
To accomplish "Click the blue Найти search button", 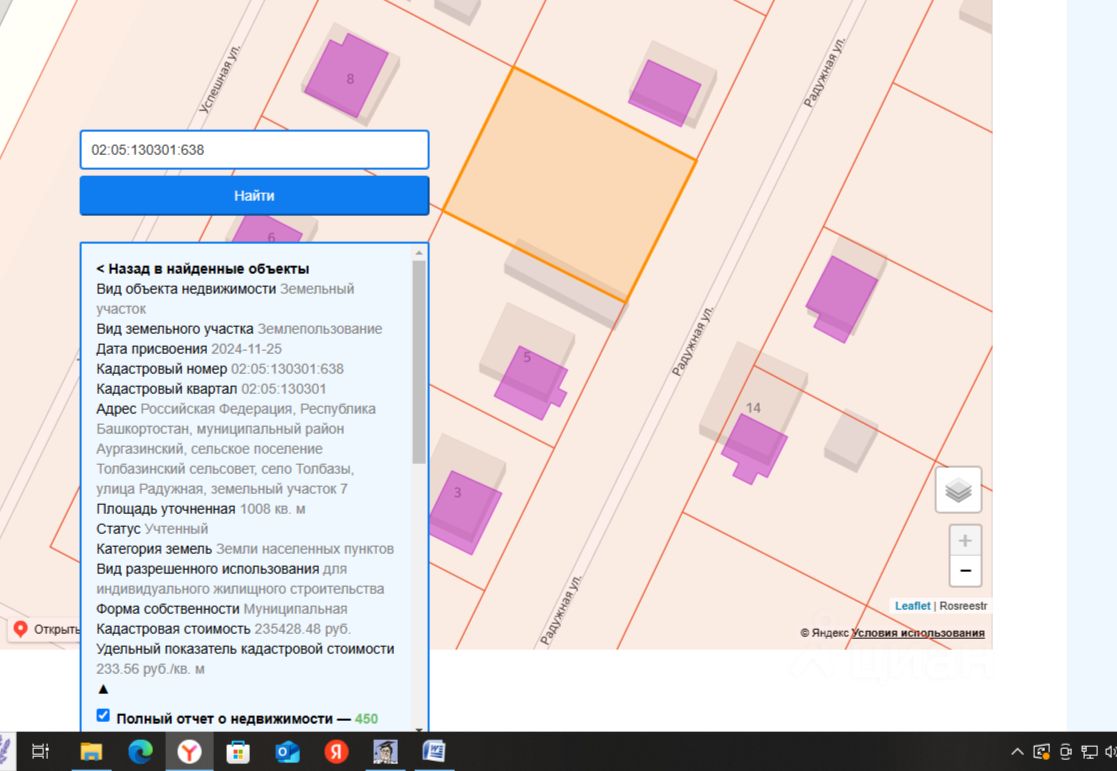I will coord(254,195).
